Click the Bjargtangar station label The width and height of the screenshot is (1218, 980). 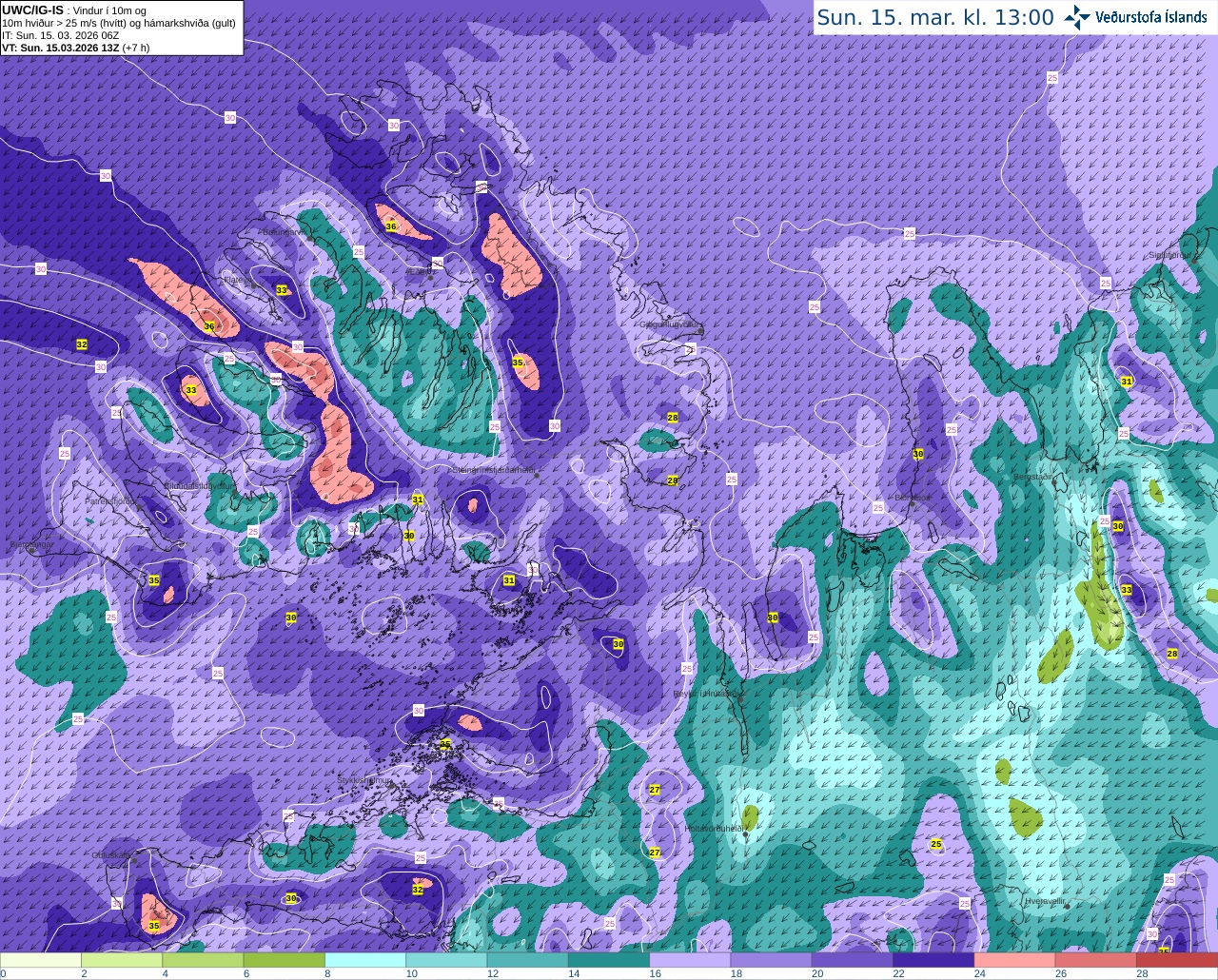(x=30, y=545)
